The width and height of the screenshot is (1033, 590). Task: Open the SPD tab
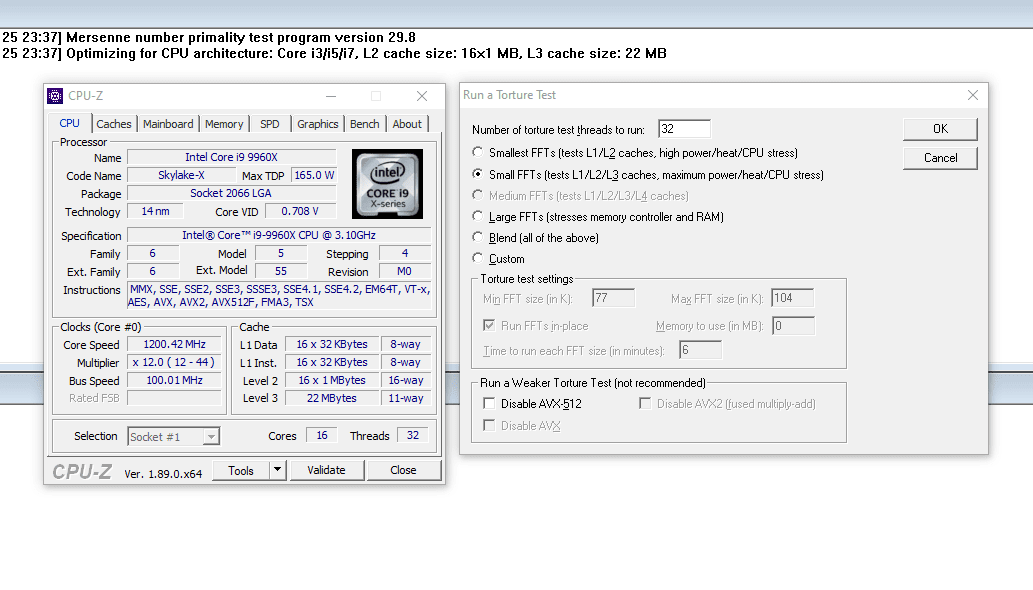click(x=269, y=124)
